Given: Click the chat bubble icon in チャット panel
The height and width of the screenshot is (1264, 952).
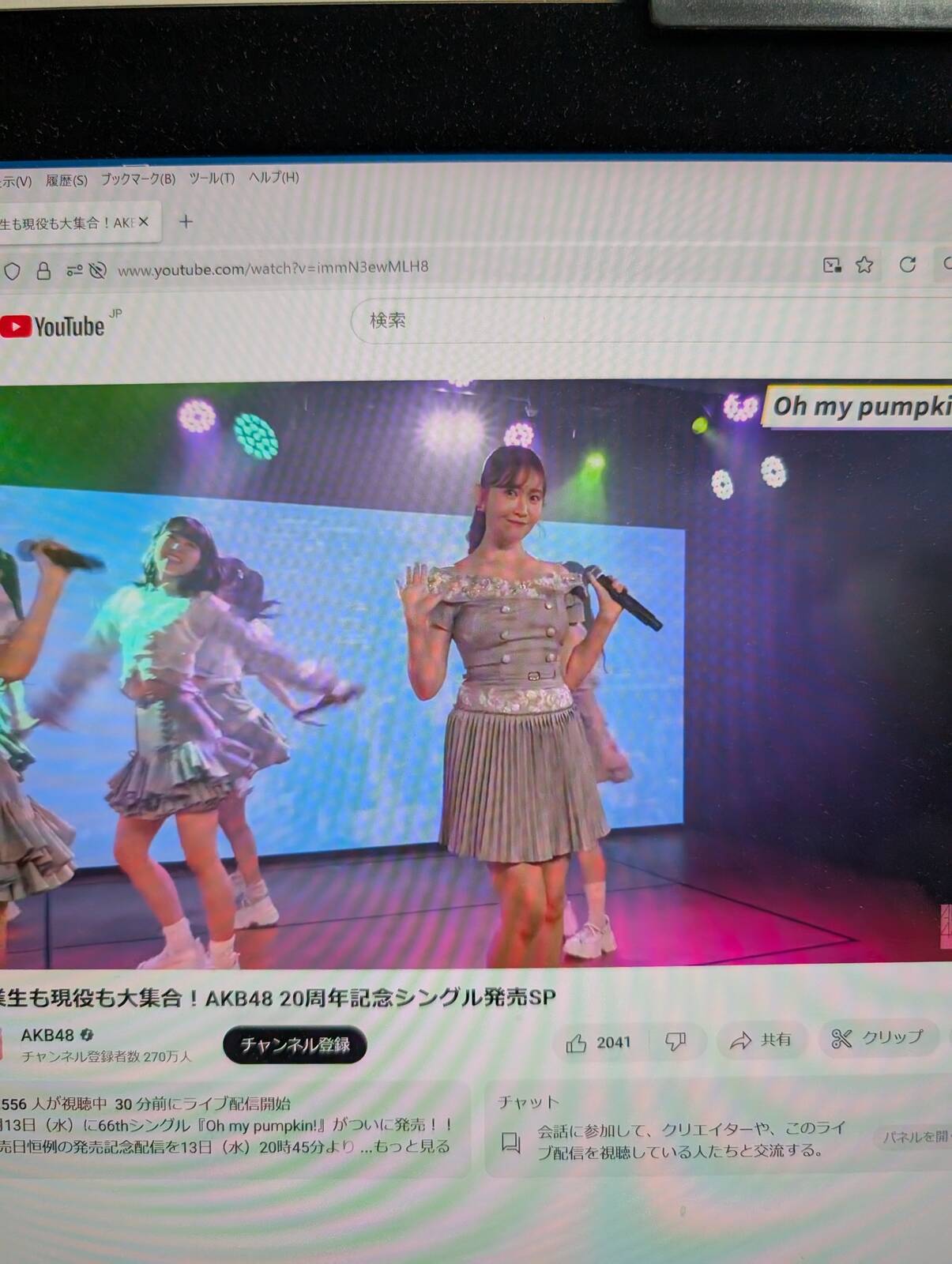Looking at the screenshot, I should 511,1142.
